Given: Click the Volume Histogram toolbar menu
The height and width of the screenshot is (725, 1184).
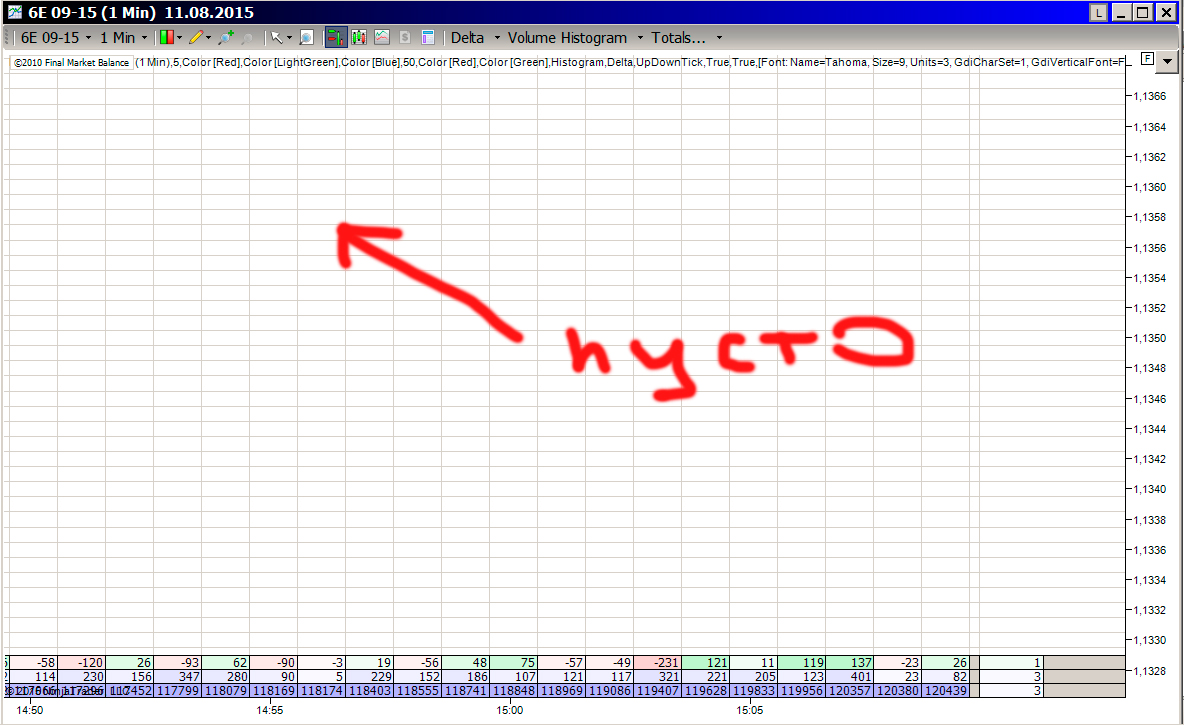Looking at the screenshot, I should coord(567,38).
